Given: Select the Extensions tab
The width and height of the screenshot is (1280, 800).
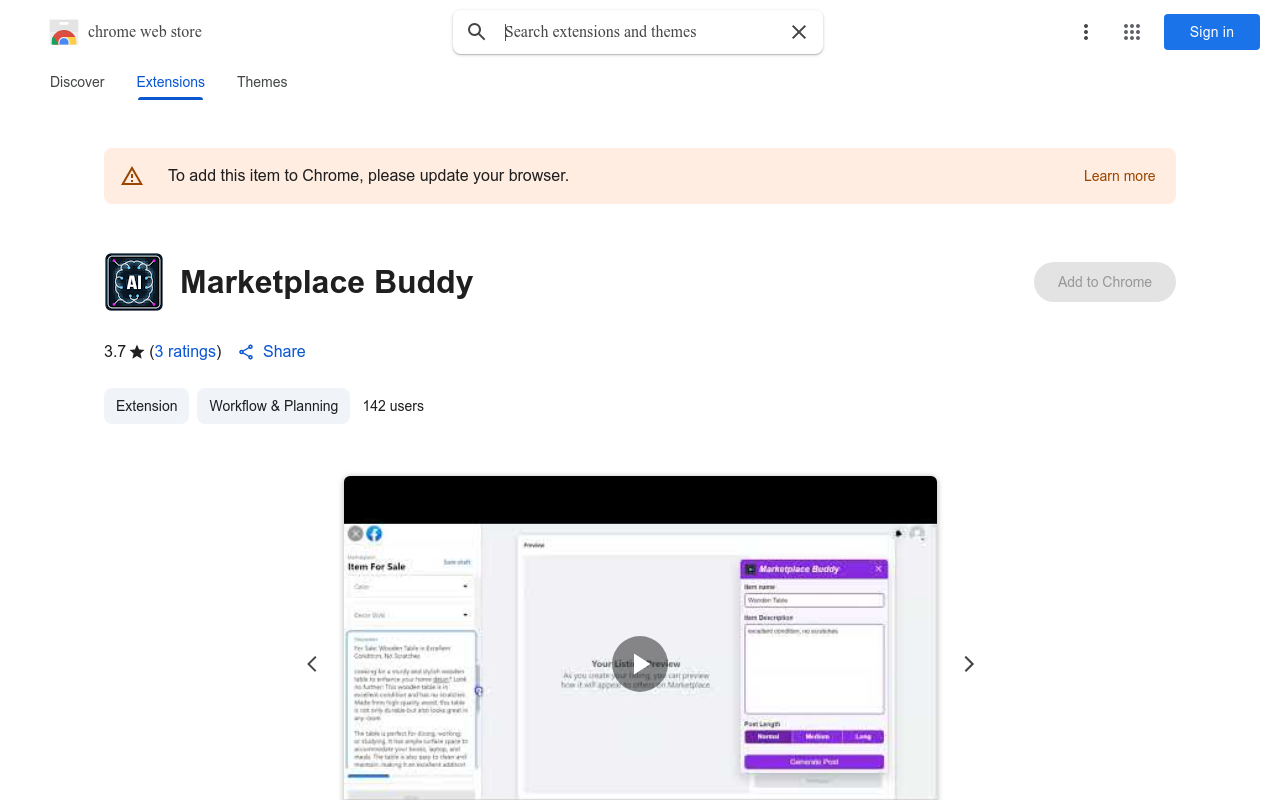Looking at the screenshot, I should point(171,82).
